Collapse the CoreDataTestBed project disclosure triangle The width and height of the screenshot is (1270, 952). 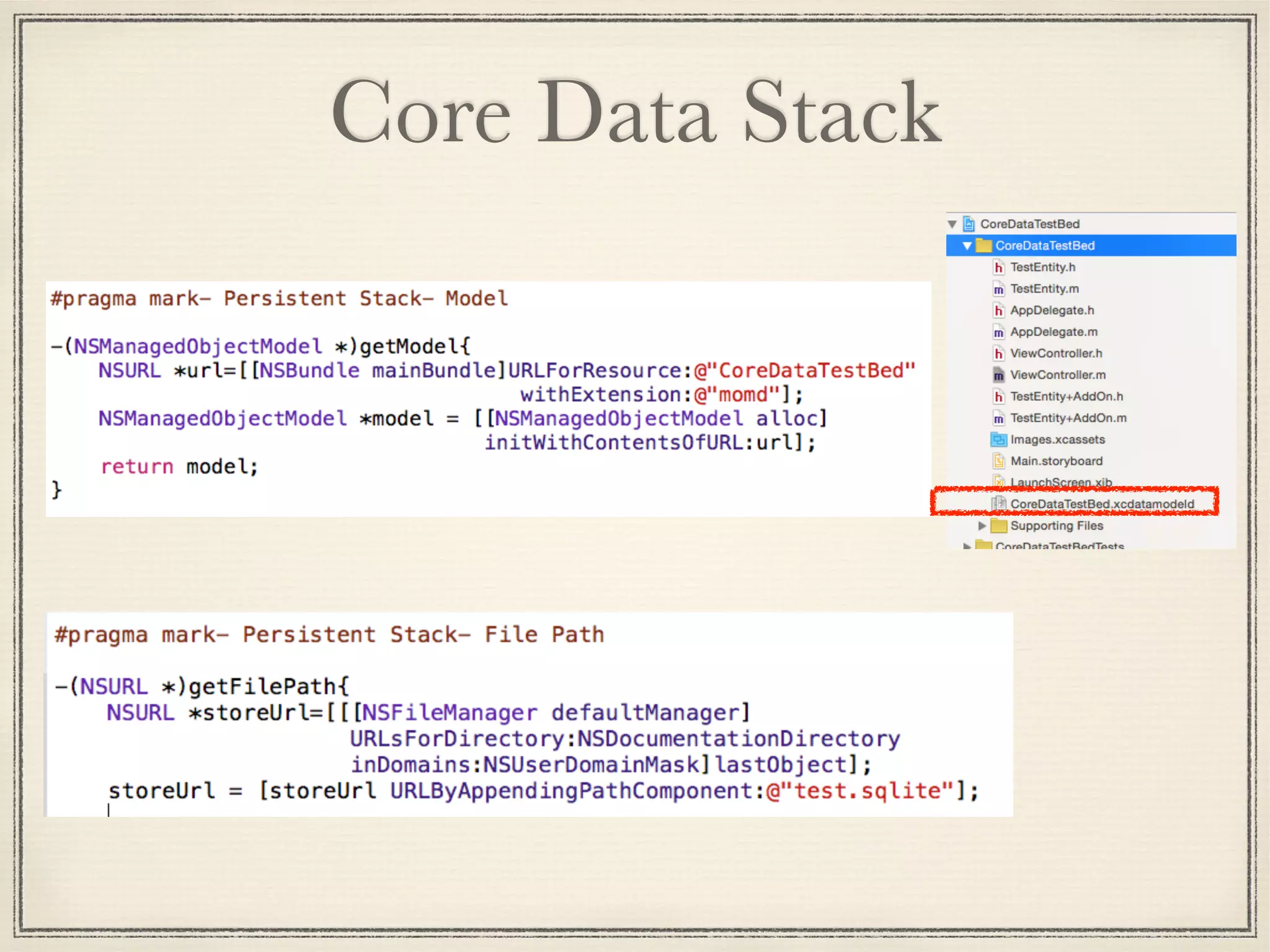coord(952,224)
